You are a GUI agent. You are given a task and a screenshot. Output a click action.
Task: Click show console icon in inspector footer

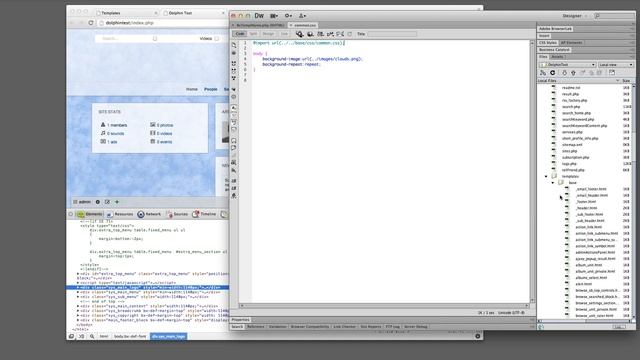(x=81, y=336)
